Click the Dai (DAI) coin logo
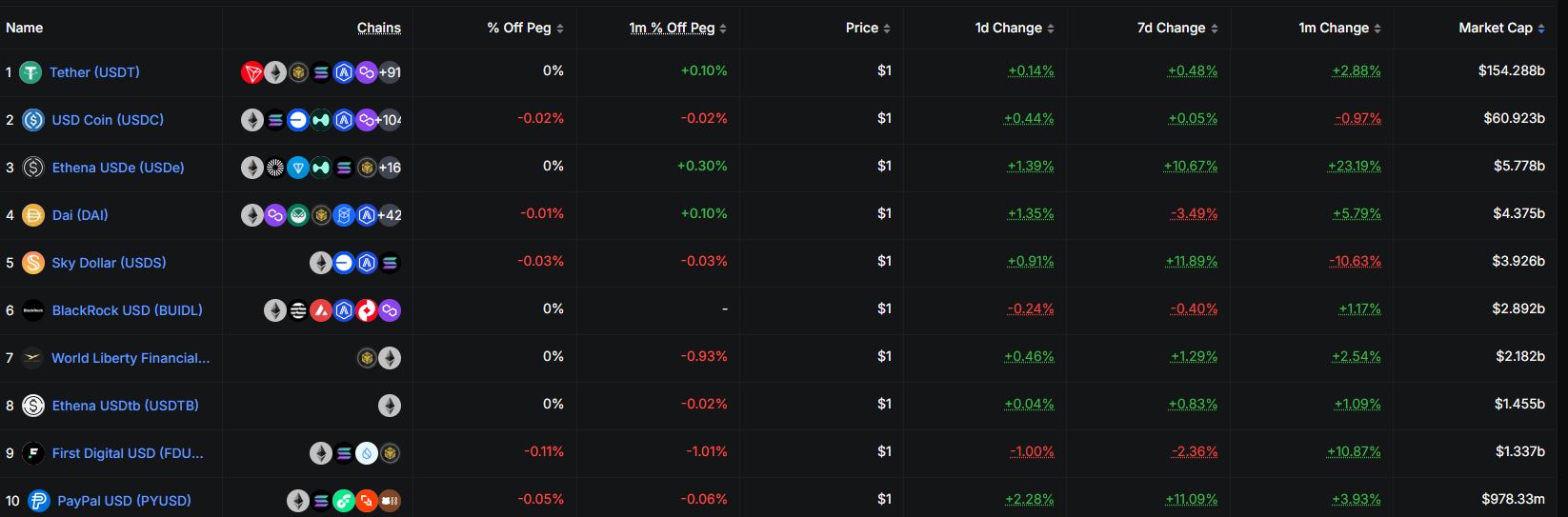The width and height of the screenshot is (1568, 517). coord(33,215)
